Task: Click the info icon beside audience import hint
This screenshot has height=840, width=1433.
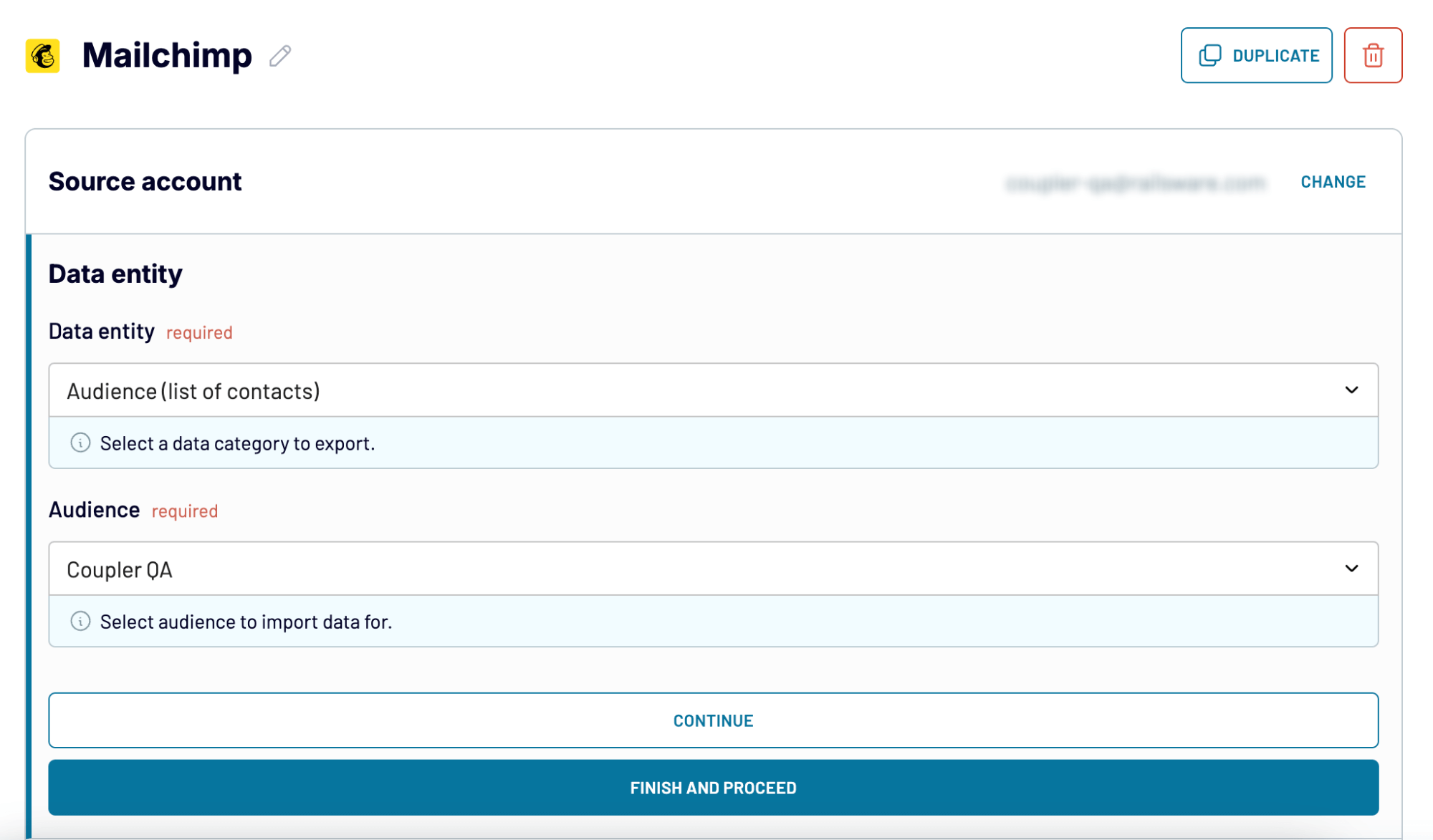Action: coord(81,621)
